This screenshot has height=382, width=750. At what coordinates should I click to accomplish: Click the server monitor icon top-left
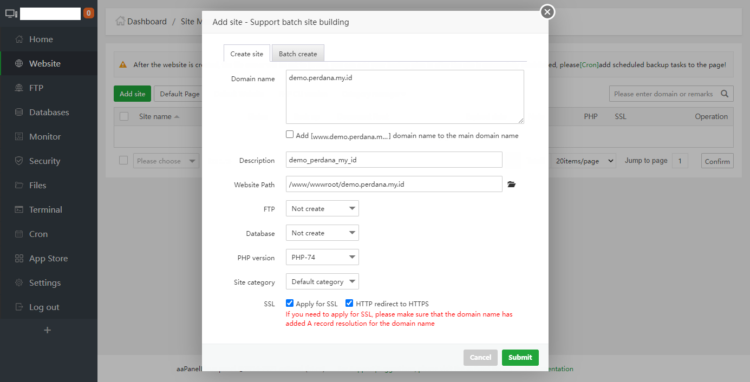pyautogui.click(x=11, y=13)
